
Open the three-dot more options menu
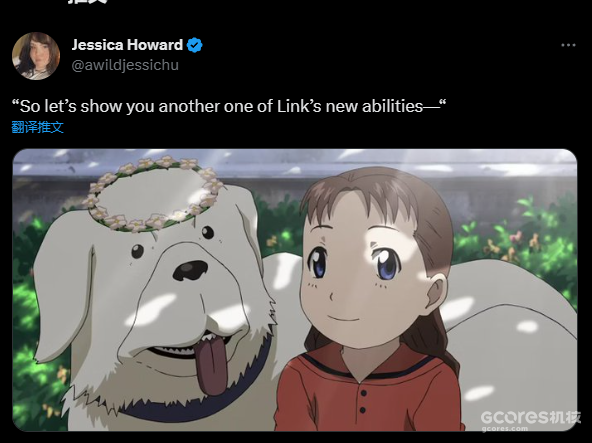[568, 45]
